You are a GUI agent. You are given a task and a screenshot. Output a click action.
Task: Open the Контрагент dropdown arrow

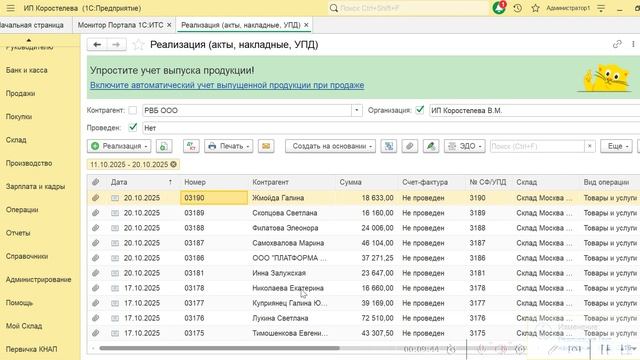point(357,110)
